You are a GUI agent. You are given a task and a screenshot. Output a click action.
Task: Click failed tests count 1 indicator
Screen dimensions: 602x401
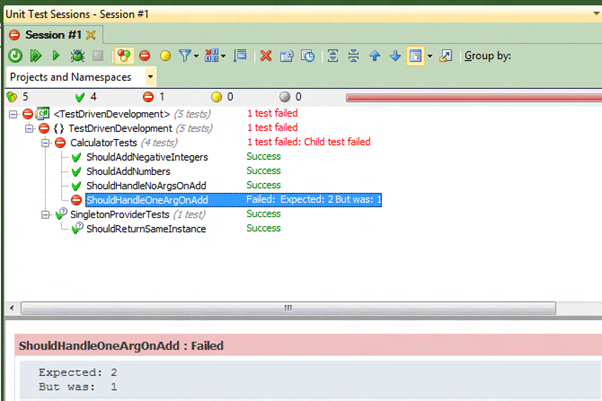tap(154, 97)
